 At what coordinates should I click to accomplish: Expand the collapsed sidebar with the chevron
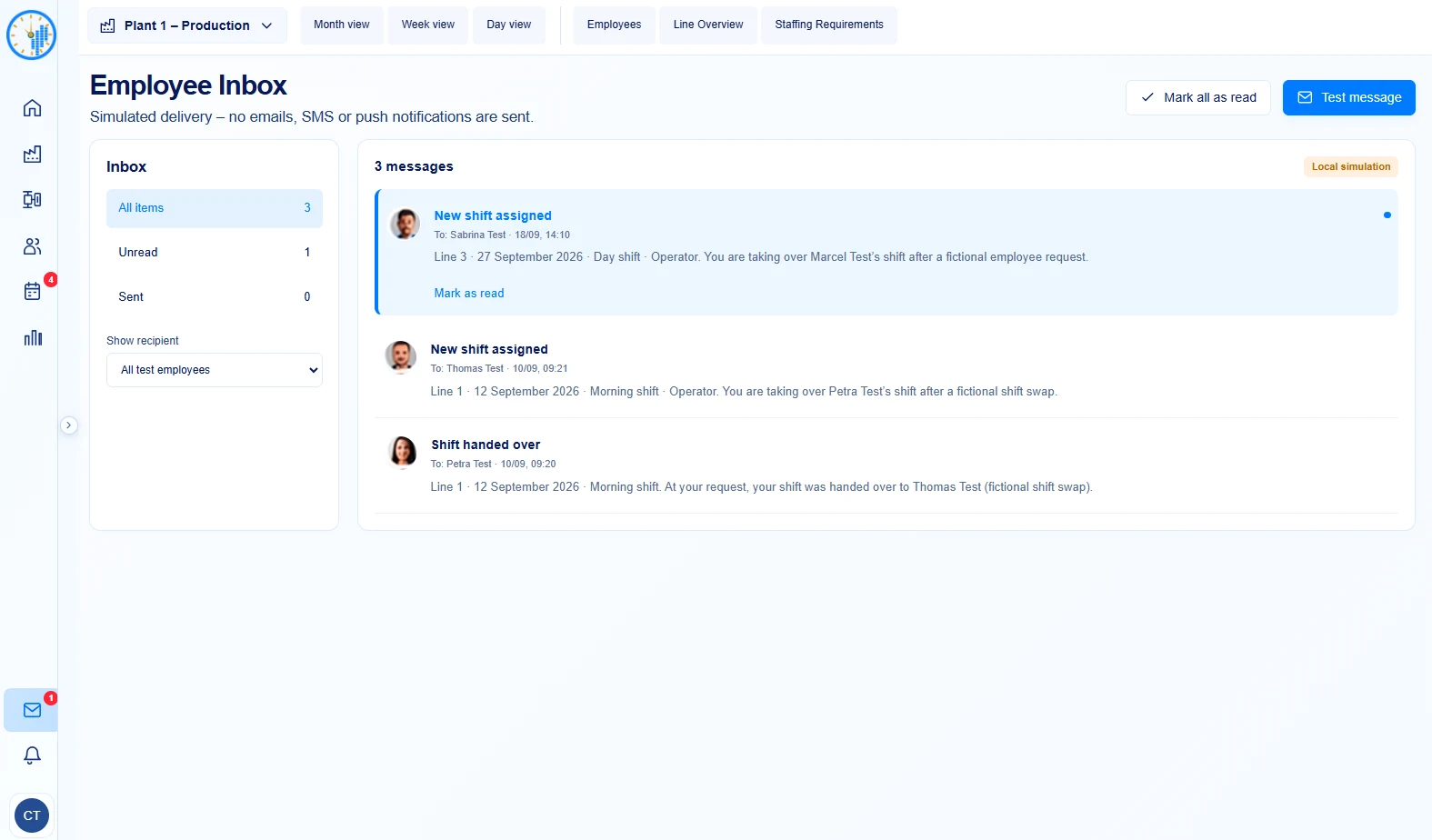68,425
